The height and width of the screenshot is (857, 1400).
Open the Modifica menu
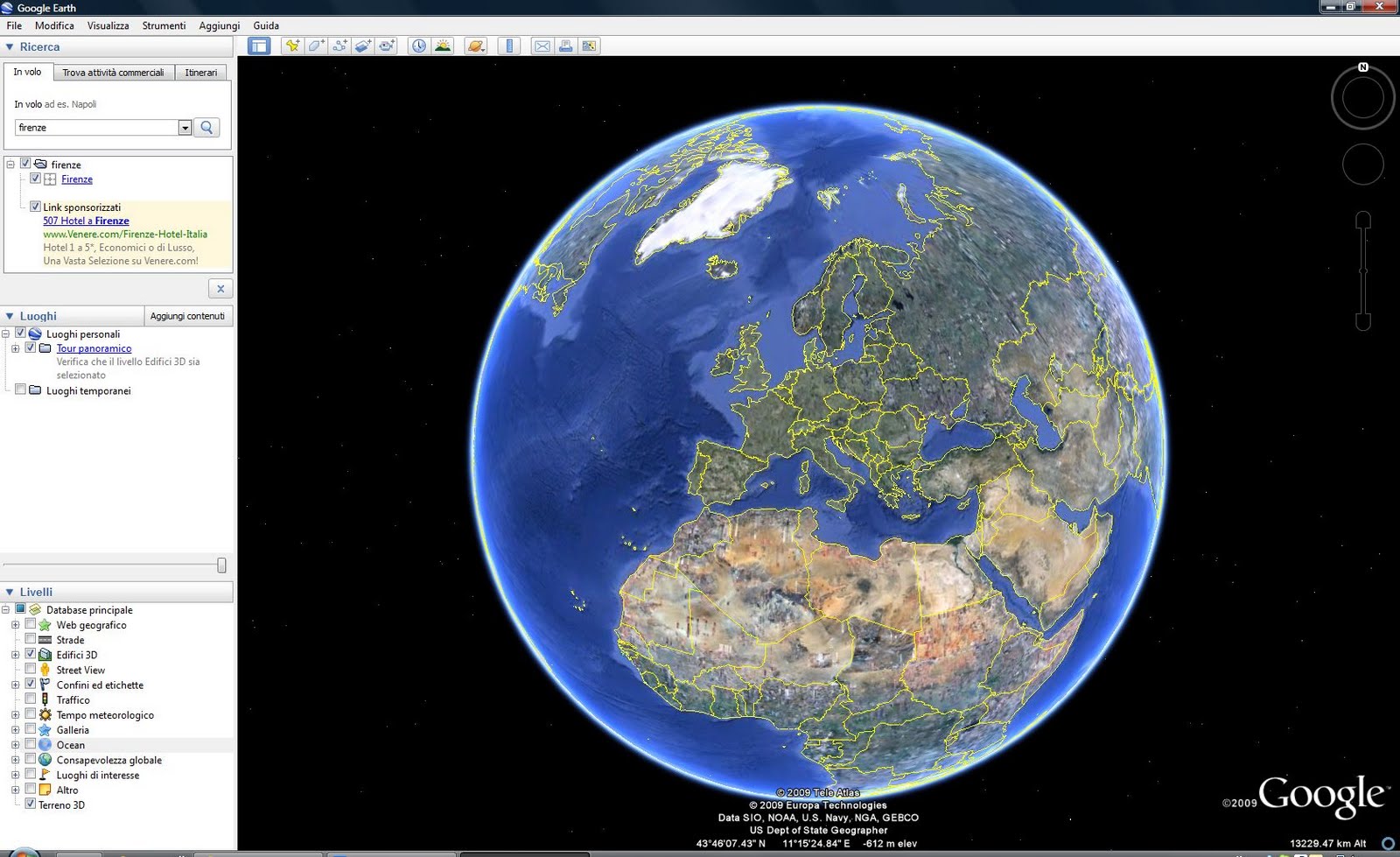point(54,25)
